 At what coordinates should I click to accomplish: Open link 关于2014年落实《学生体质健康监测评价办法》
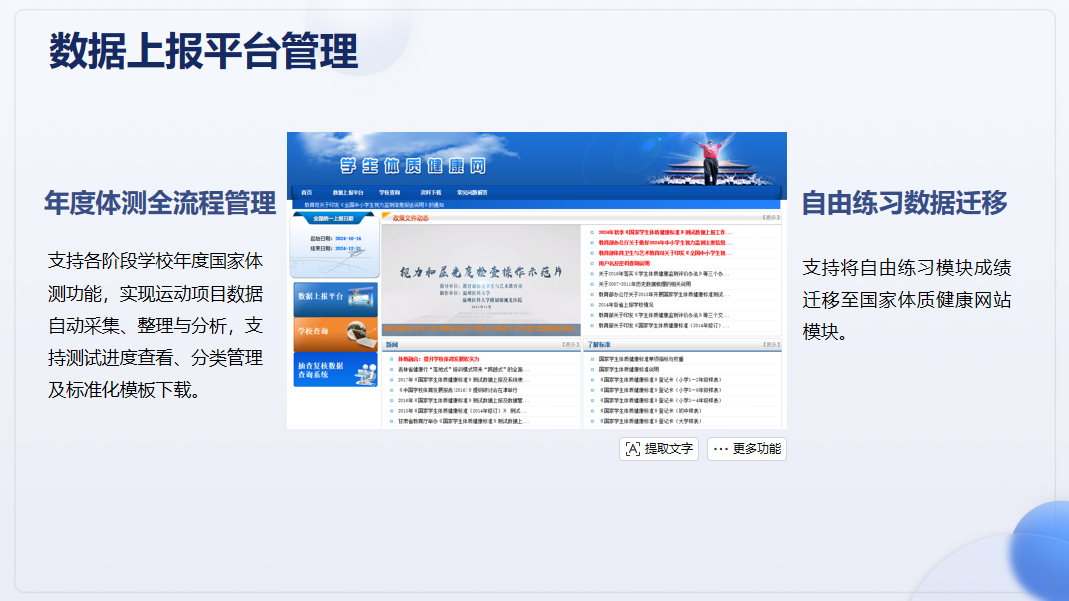click(664, 274)
